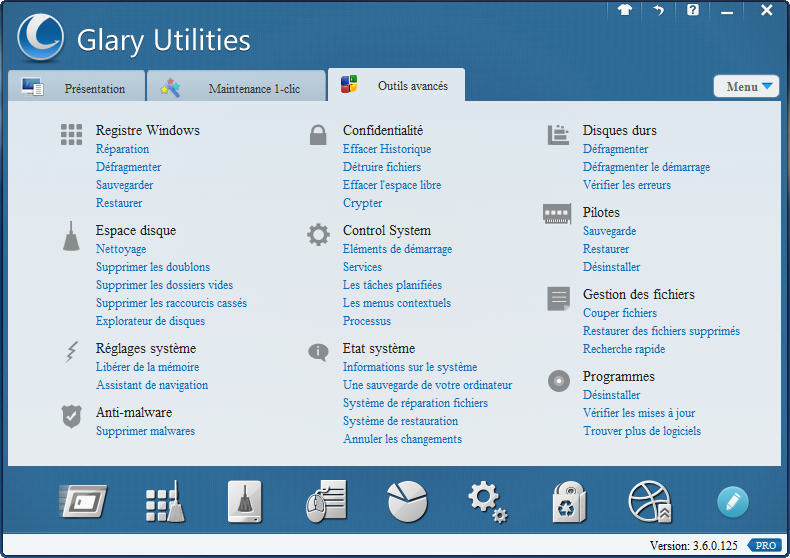Open Eléments de démarrage
Screen dimensions: 790x558
click(x=398, y=249)
